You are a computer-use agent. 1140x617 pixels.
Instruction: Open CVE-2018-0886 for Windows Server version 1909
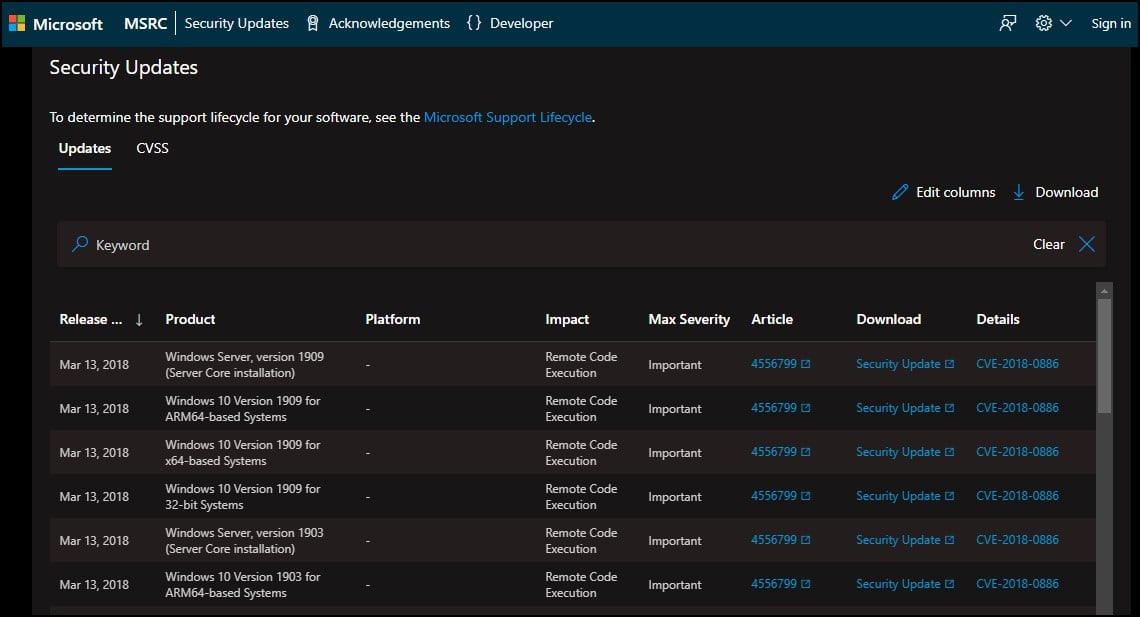pos(1018,364)
